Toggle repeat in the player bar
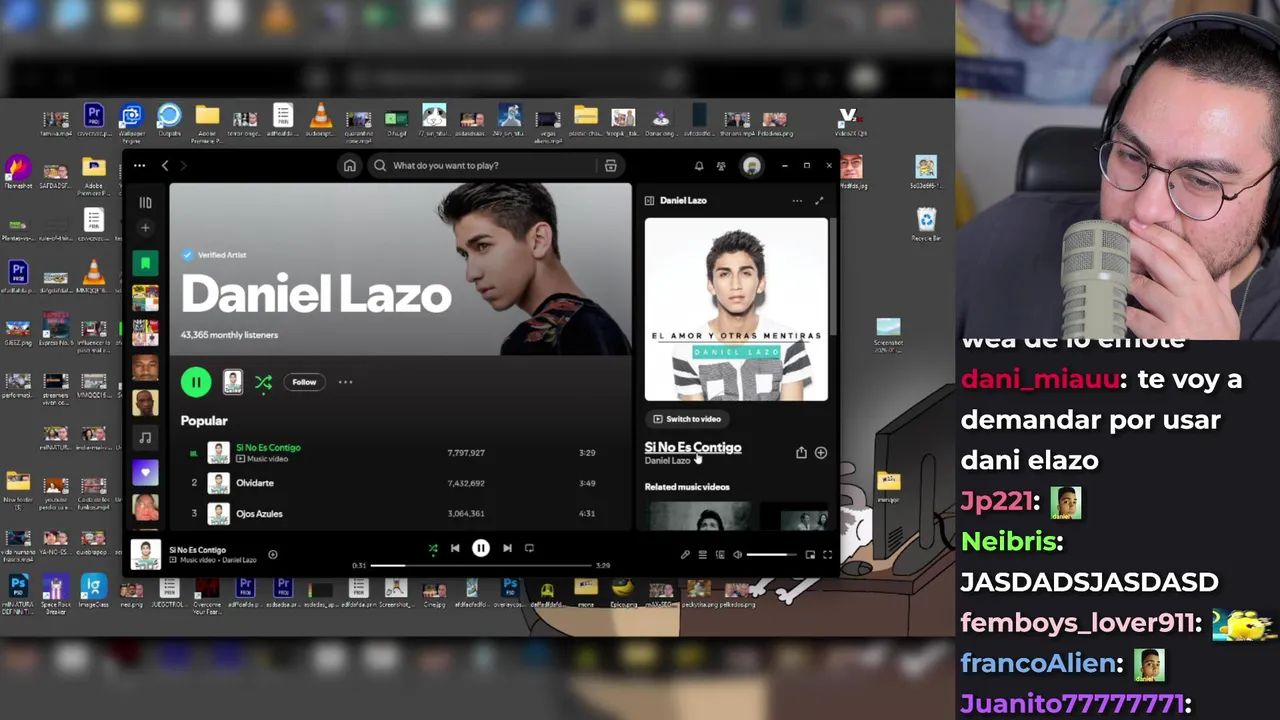The width and height of the screenshot is (1280, 720). pyautogui.click(x=530, y=548)
